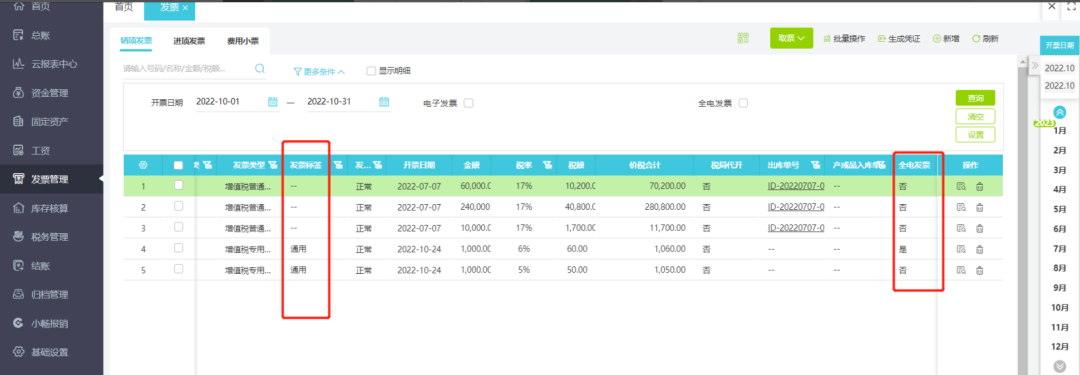The height and width of the screenshot is (375, 1080).
Task: Open 结账 module
Action: (40, 266)
